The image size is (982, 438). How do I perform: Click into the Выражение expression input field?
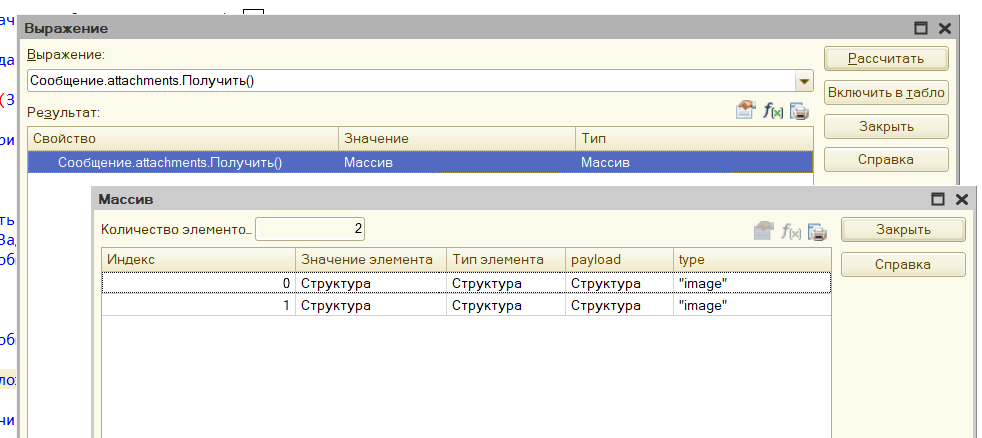click(410, 81)
